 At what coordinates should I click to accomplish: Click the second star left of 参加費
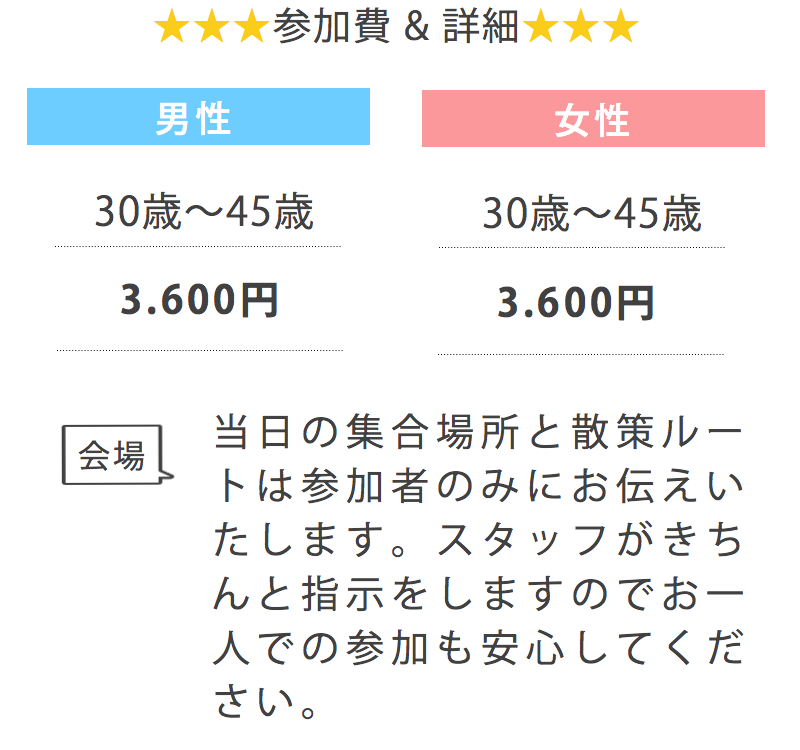click(x=212, y=27)
